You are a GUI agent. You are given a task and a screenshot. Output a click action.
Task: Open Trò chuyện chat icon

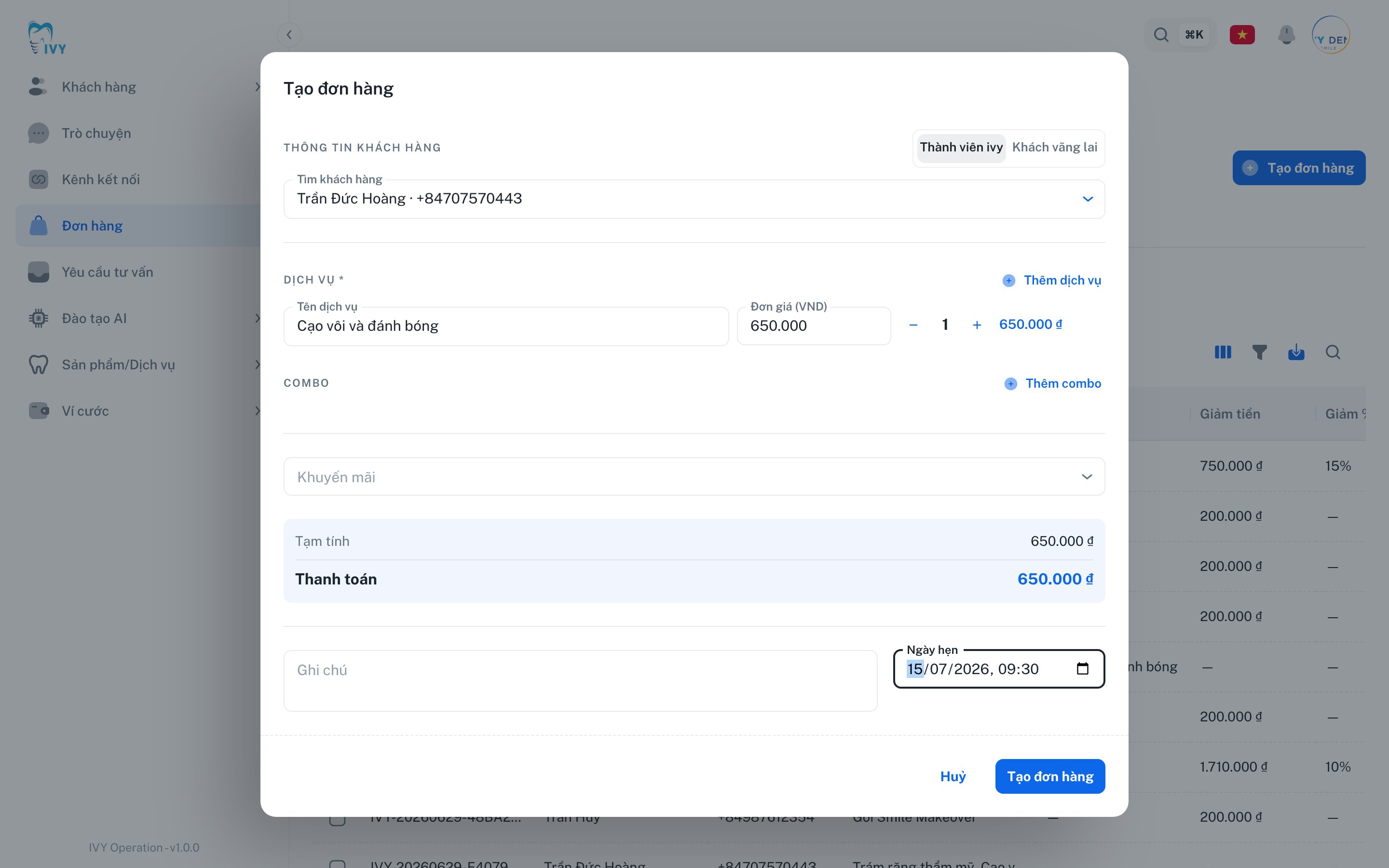pos(38,133)
